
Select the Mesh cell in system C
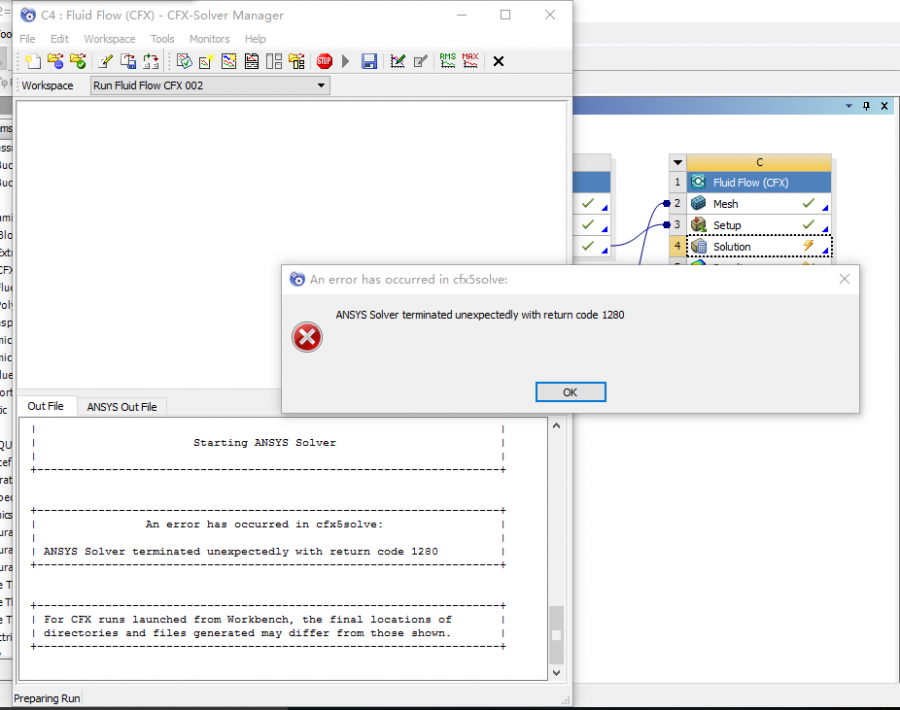pyautogui.click(x=759, y=204)
